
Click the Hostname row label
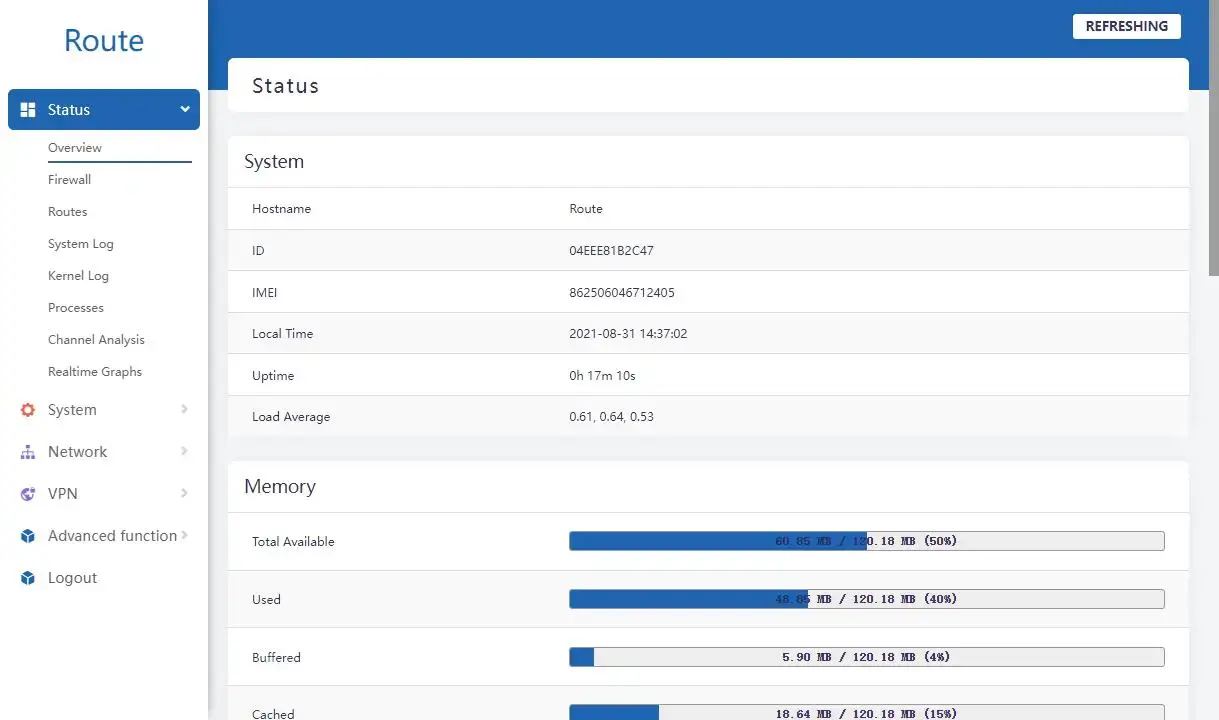[x=281, y=209]
